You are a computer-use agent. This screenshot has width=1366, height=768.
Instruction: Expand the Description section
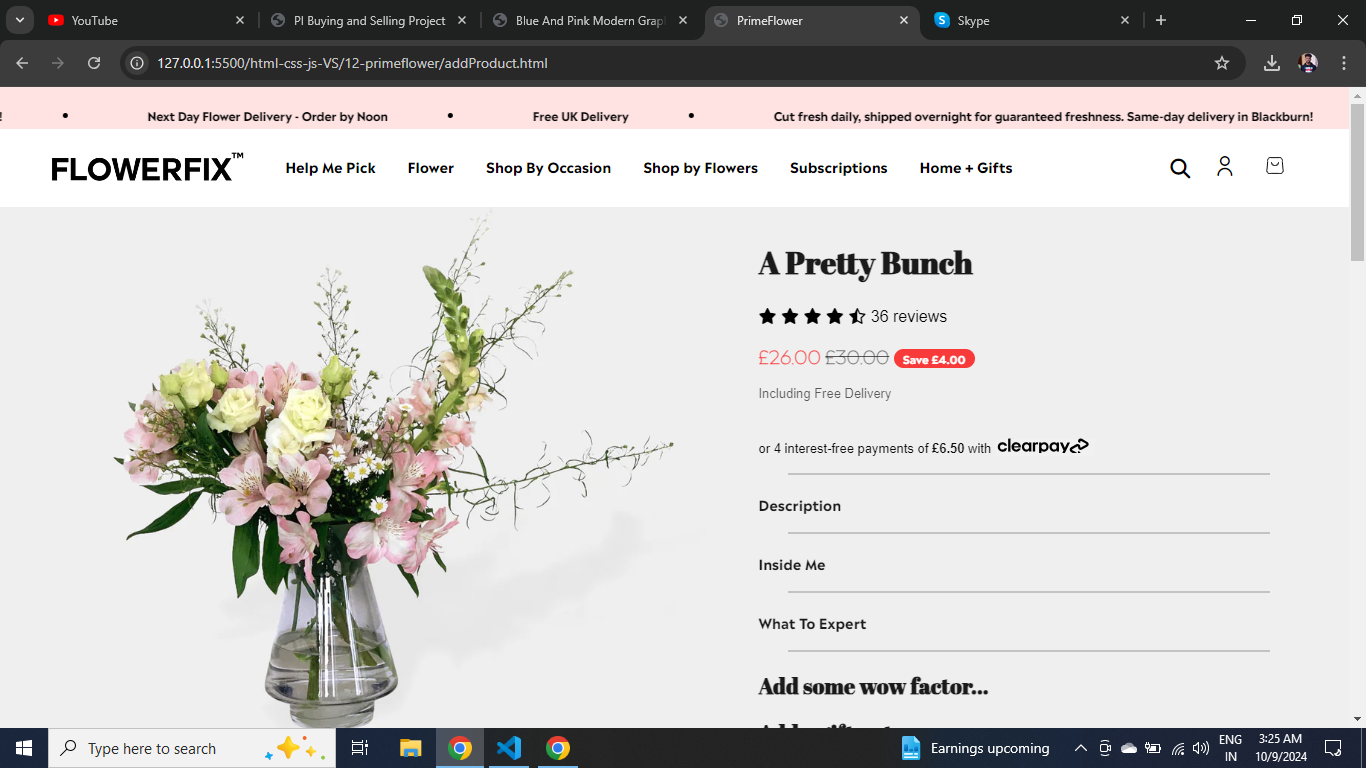coord(1014,506)
